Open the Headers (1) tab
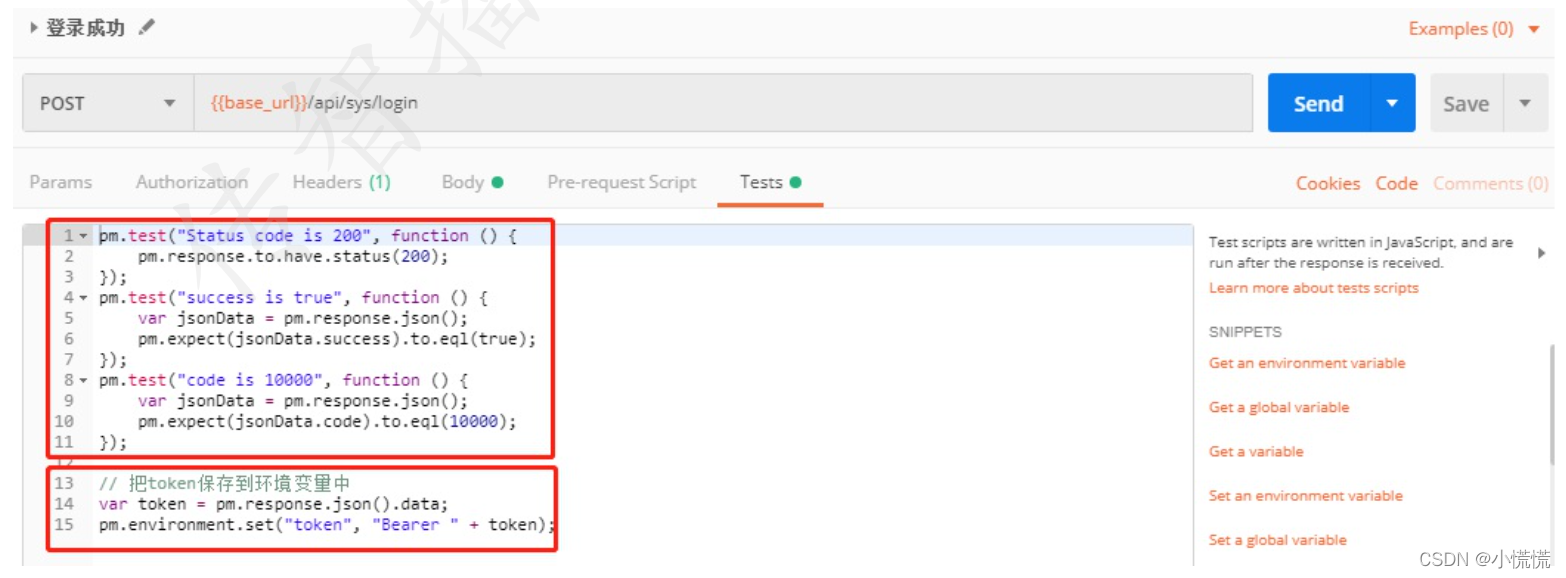Image resolution: width=1566 pixels, height=578 pixels. (x=342, y=182)
